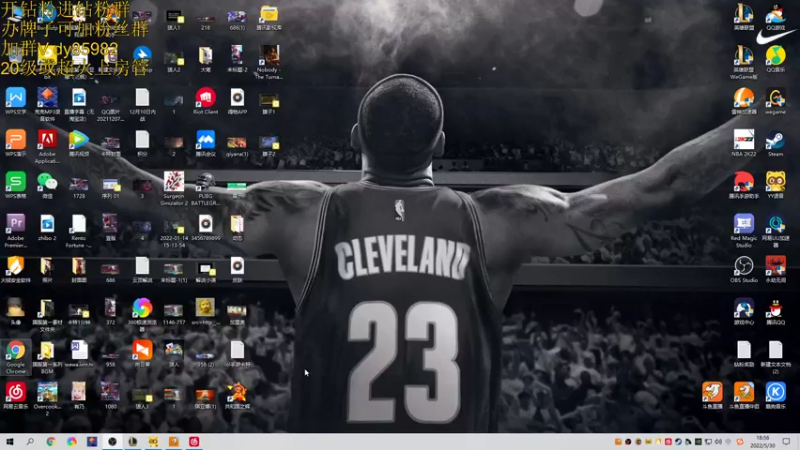Open the Huorong Security shield shortcut
This screenshot has width=800, height=450.
tap(15, 269)
